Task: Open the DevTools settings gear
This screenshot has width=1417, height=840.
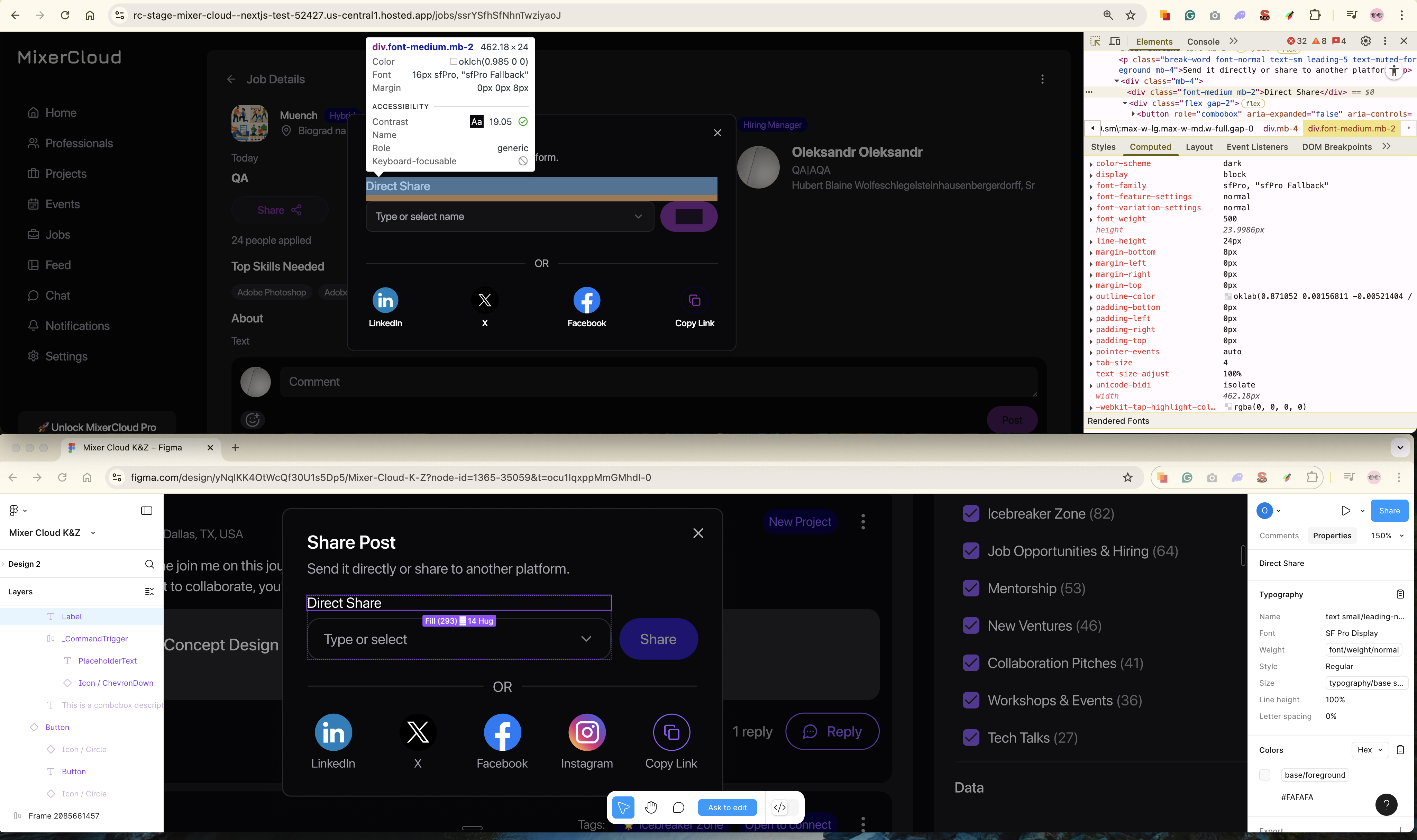Action: point(1365,41)
